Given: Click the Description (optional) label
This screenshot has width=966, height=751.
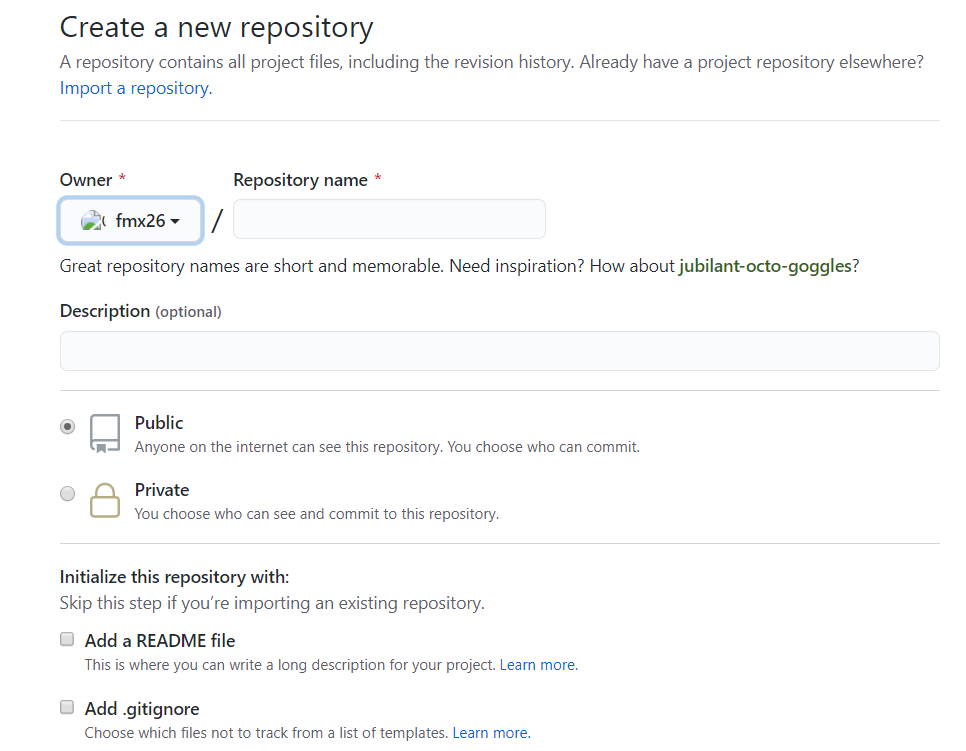Looking at the screenshot, I should click(x=140, y=311).
